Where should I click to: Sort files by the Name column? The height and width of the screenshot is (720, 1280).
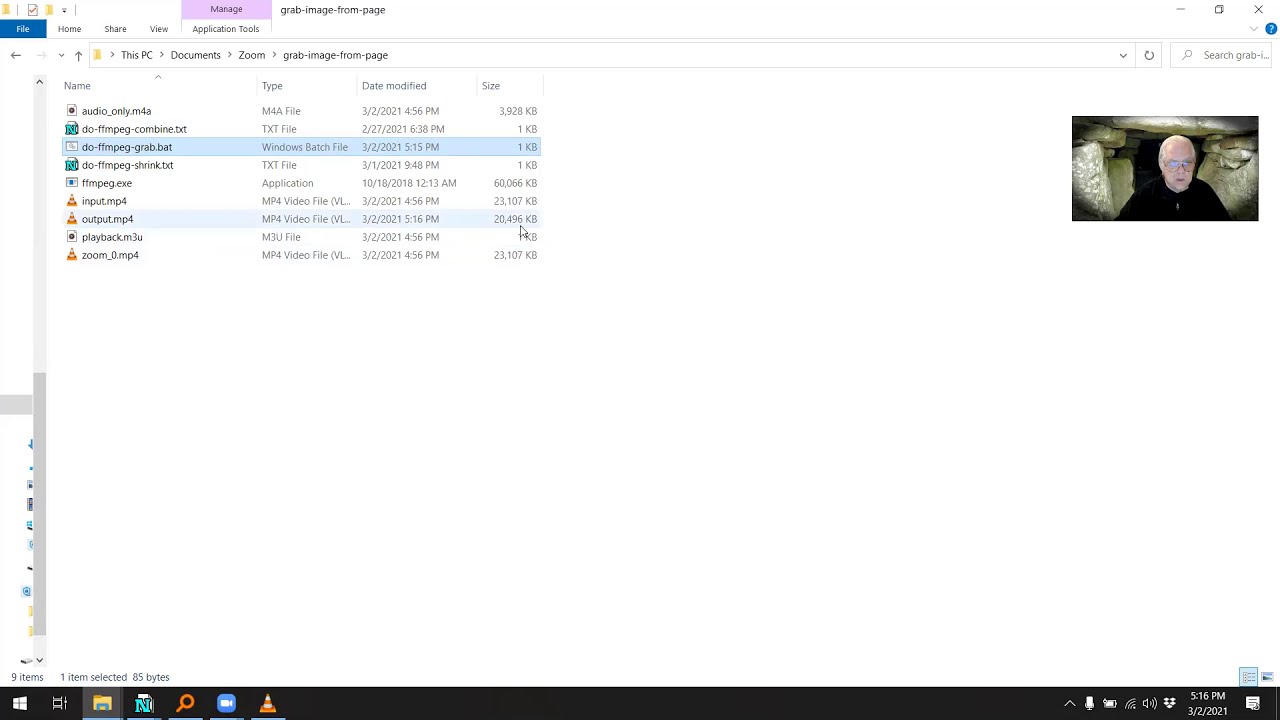coord(77,86)
